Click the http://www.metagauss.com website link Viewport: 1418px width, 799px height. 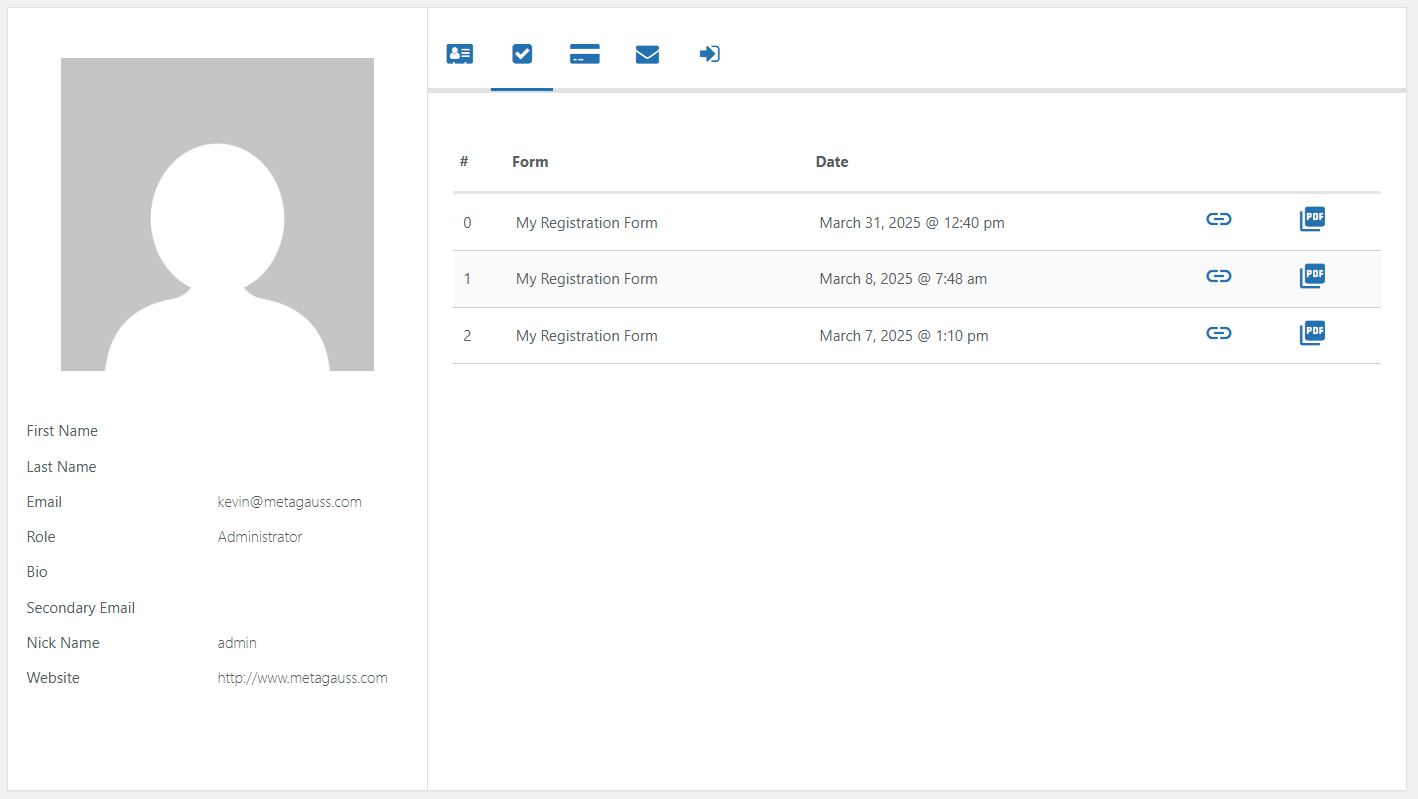(302, 678)
